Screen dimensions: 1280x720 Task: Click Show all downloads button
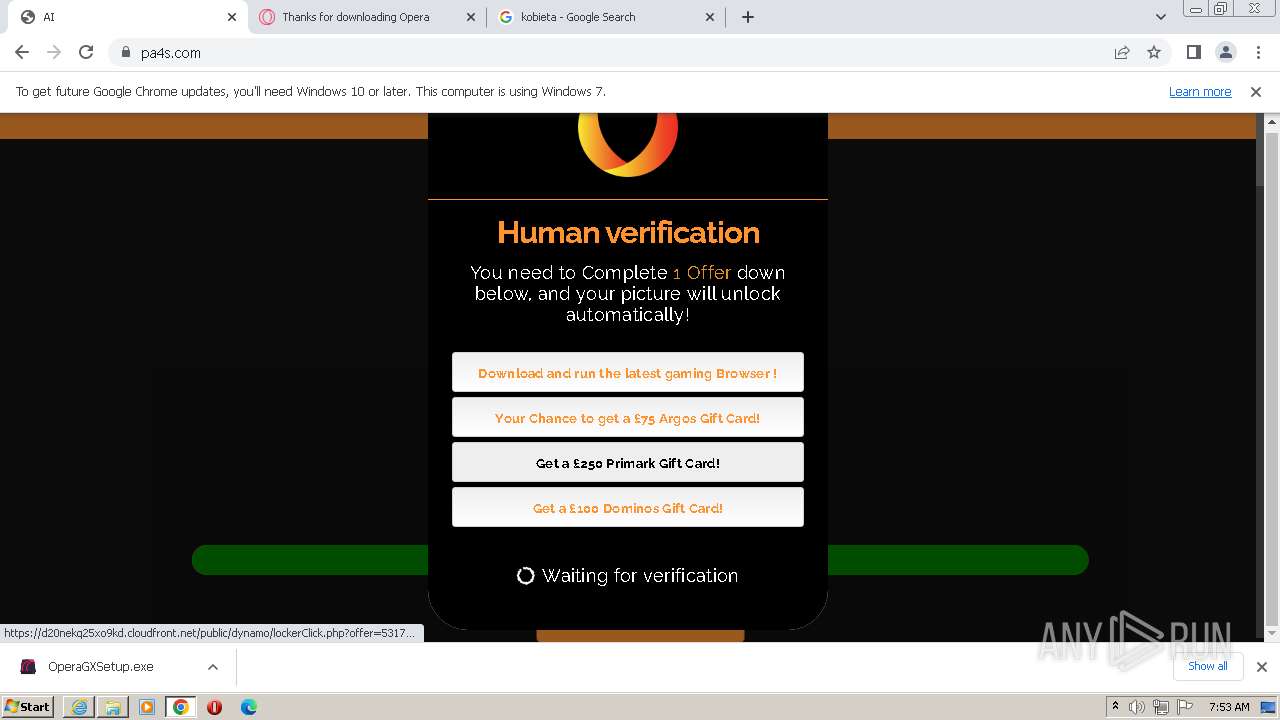[x=1208, y=666]
